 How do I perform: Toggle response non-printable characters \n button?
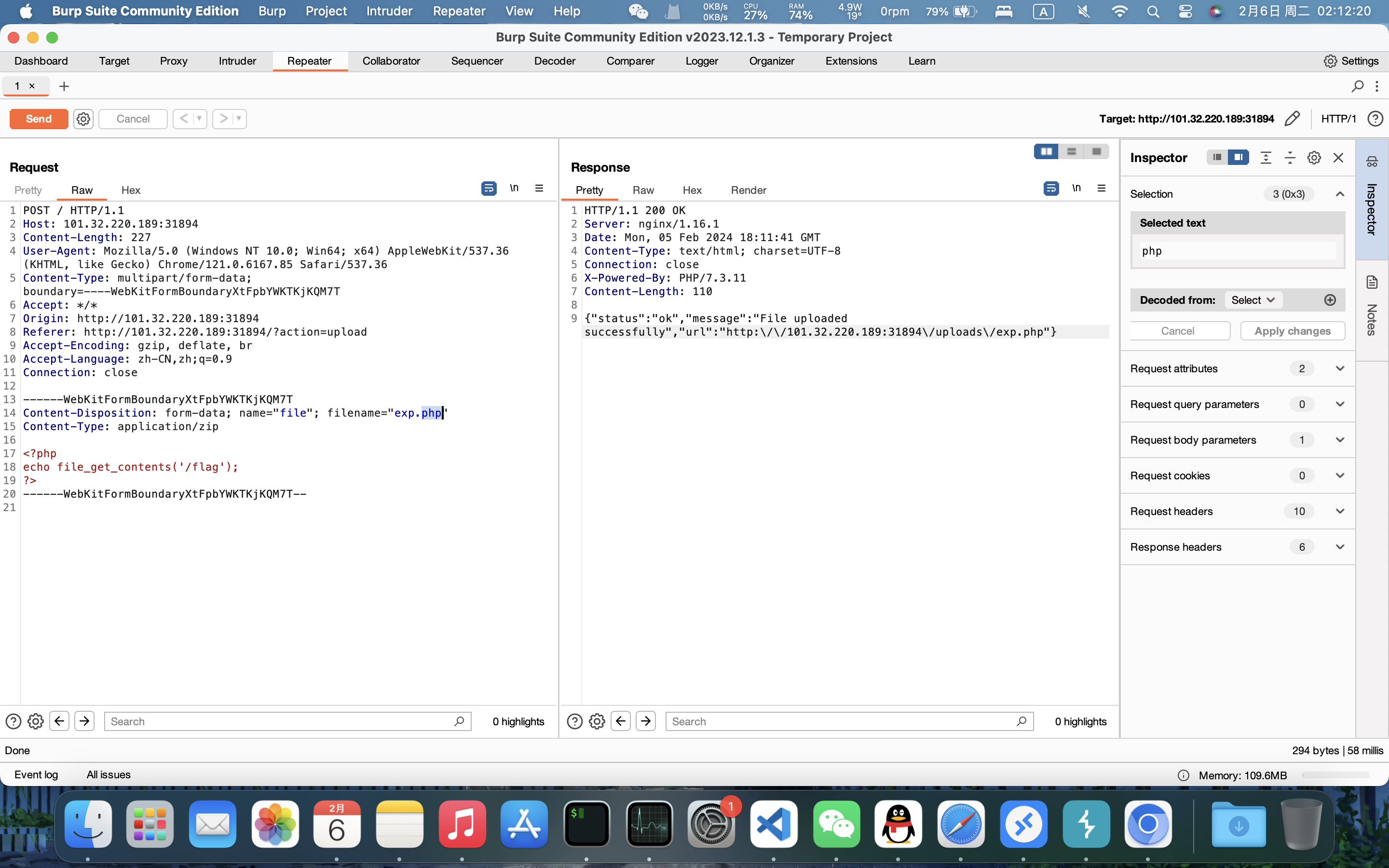coord(1076,188)
